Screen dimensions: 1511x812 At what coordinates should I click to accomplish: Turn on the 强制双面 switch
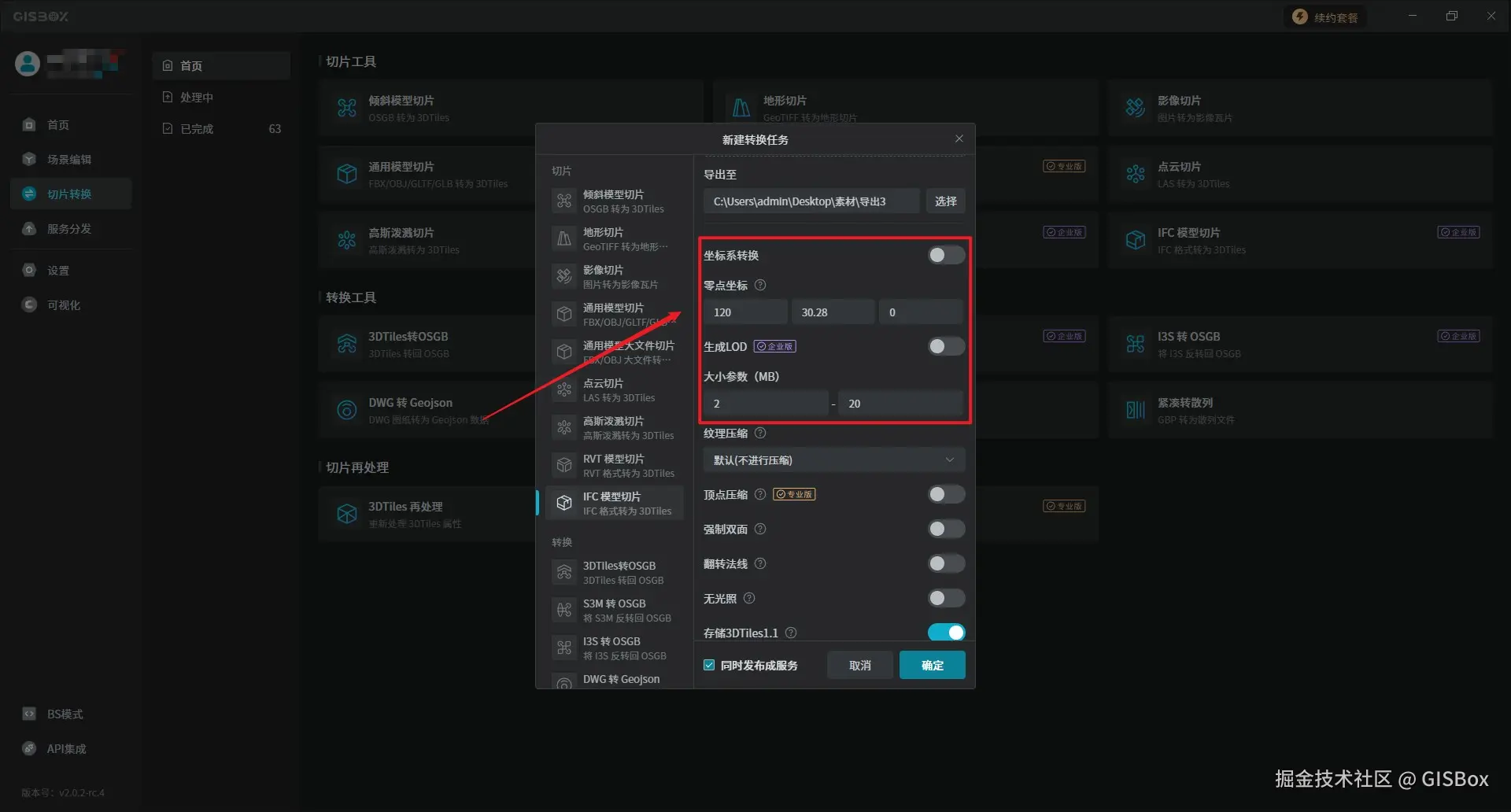tap(946, 529)
